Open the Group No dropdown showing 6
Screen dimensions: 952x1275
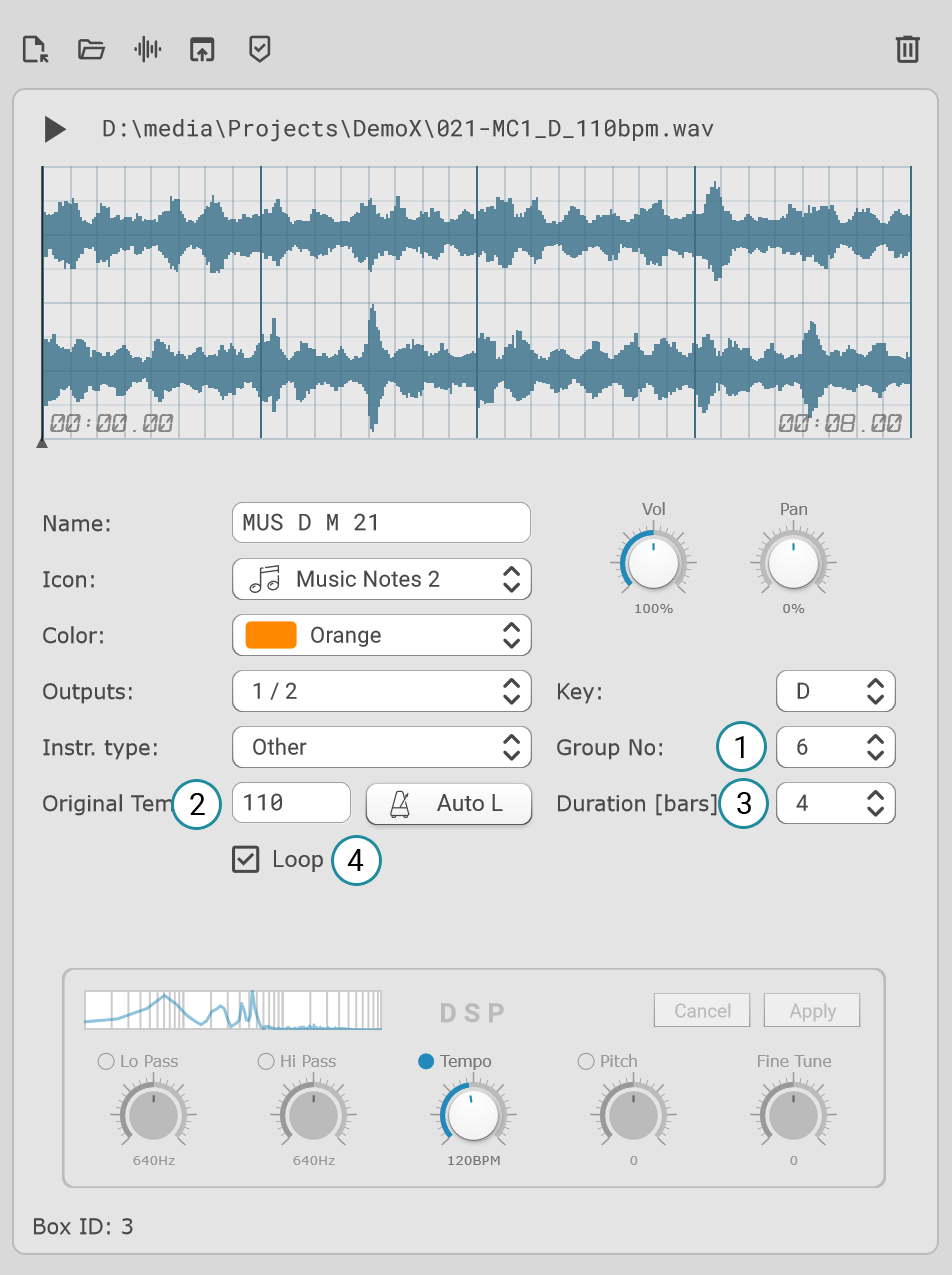tap(836, 747)
